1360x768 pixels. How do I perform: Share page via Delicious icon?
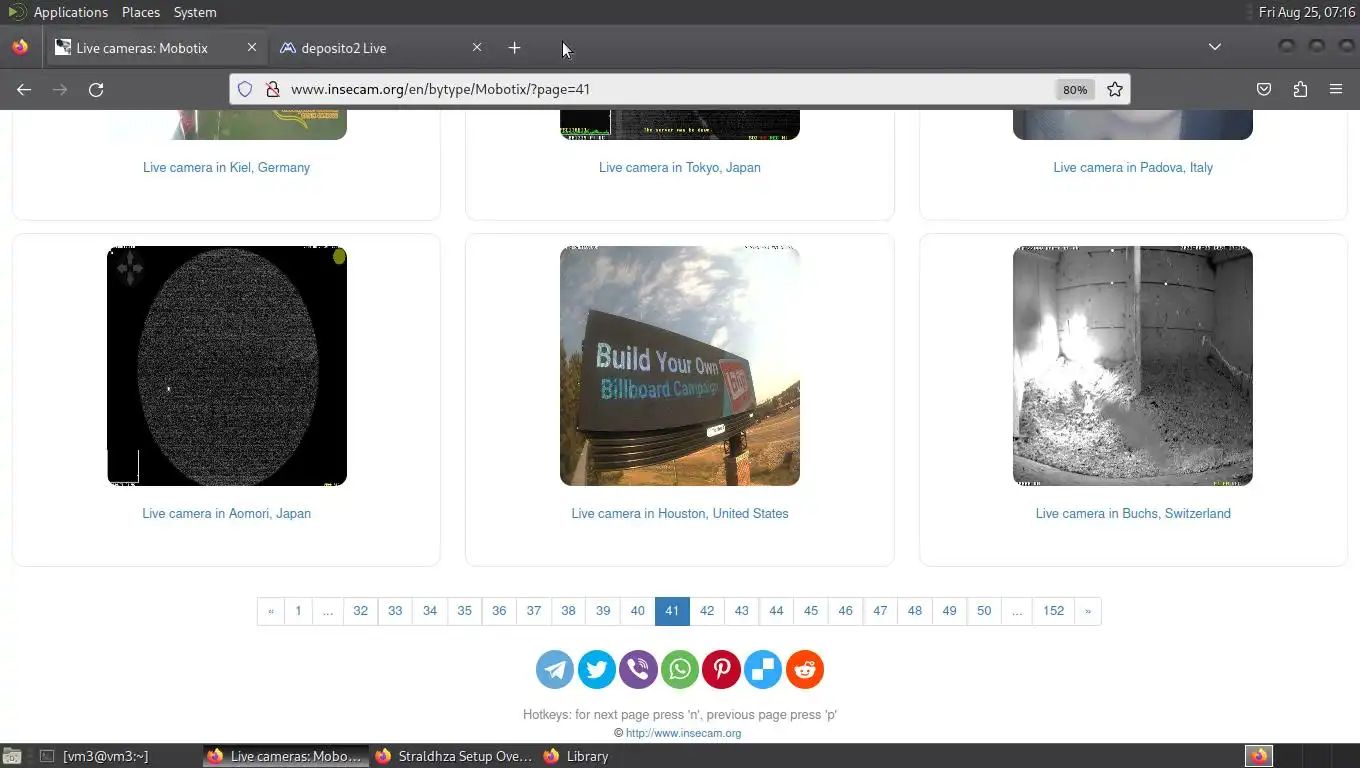click(763, 669)
